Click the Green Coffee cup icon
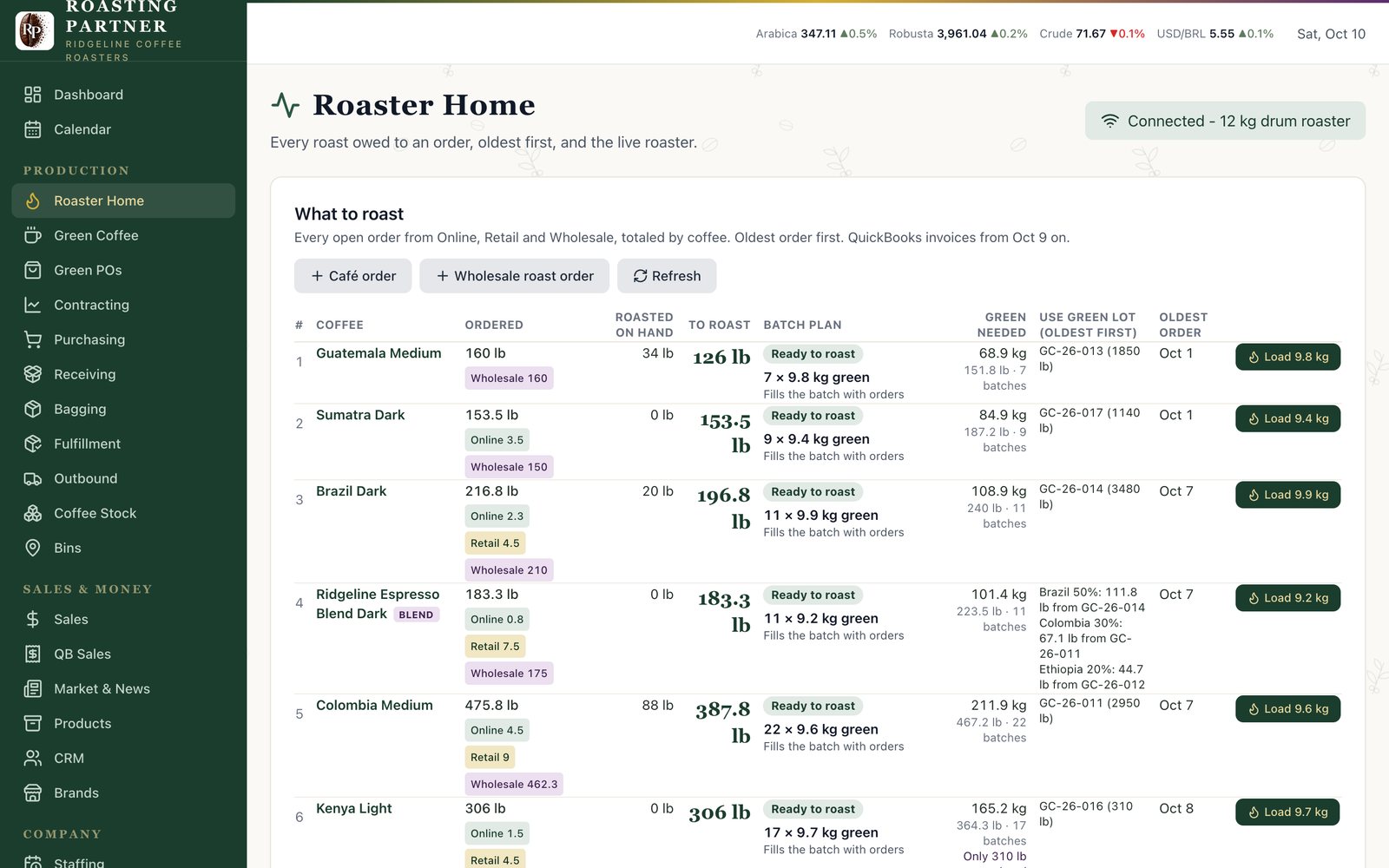1389x868 pixels. tap(33, 235)
